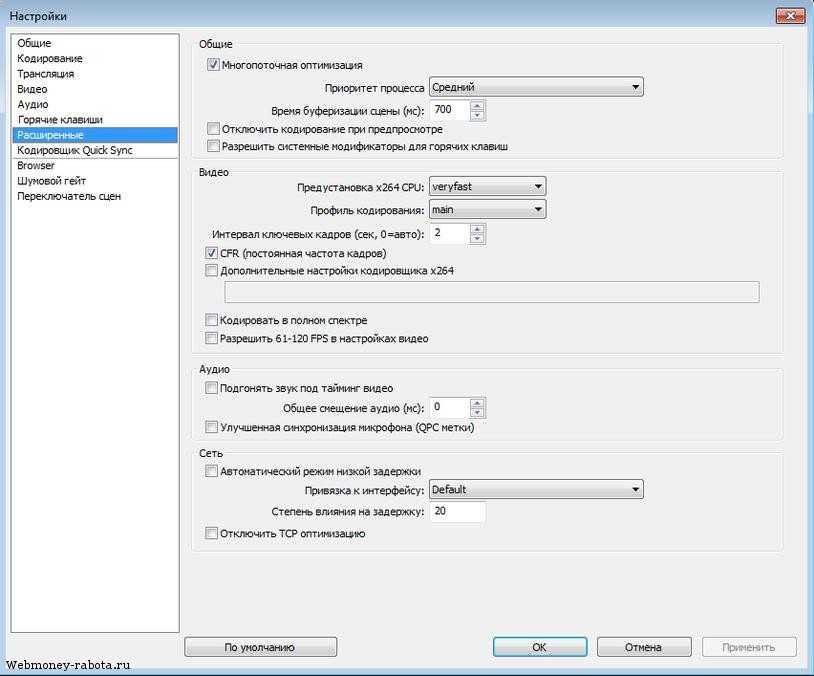Increase Интервал ключевых кадров value
Image resolution: width=814 pixels, height=676 pixels.
point(478,228)
